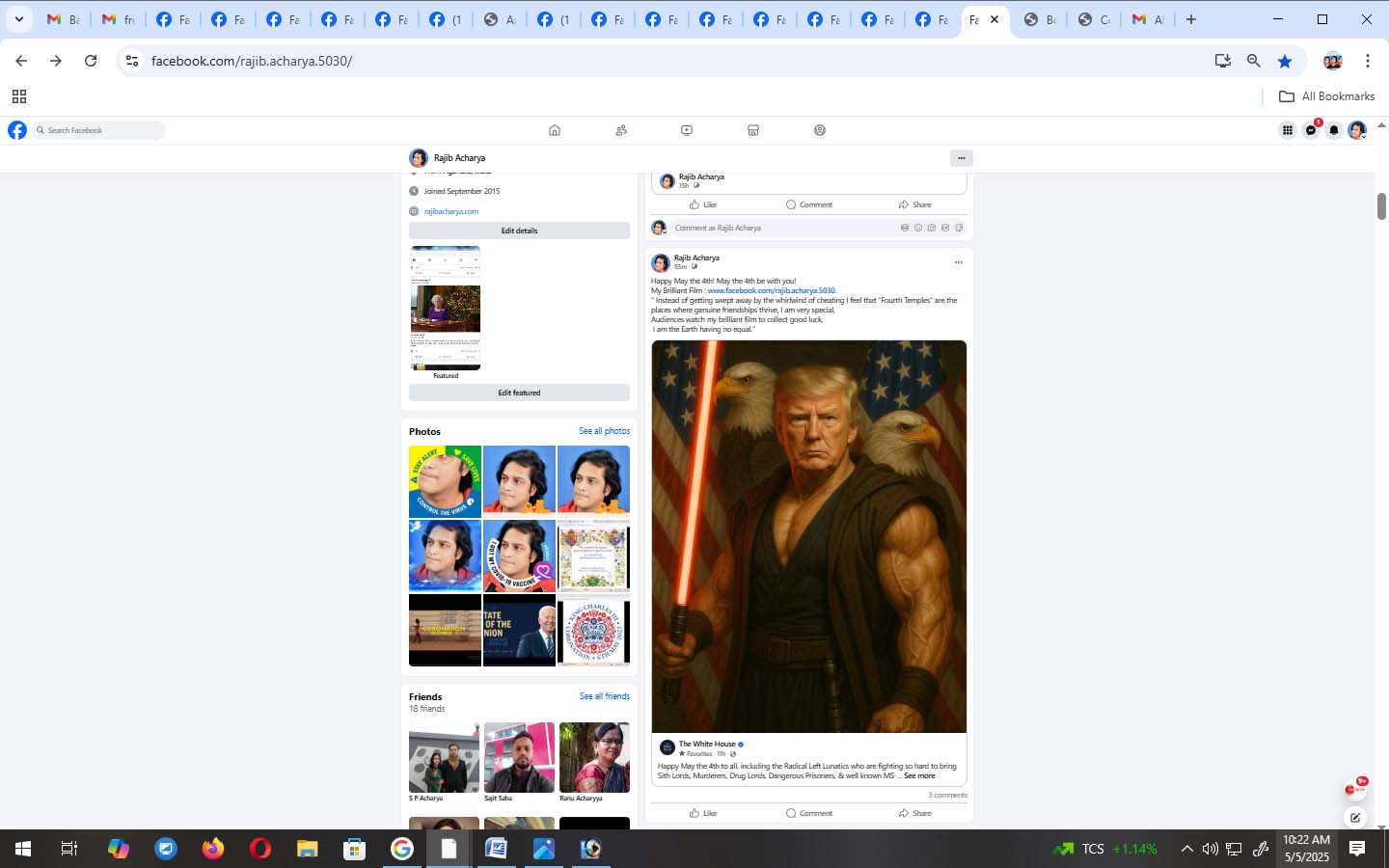
Task: Open the apps grid icon in bookmarks bar
Action: tap(18, 96)
